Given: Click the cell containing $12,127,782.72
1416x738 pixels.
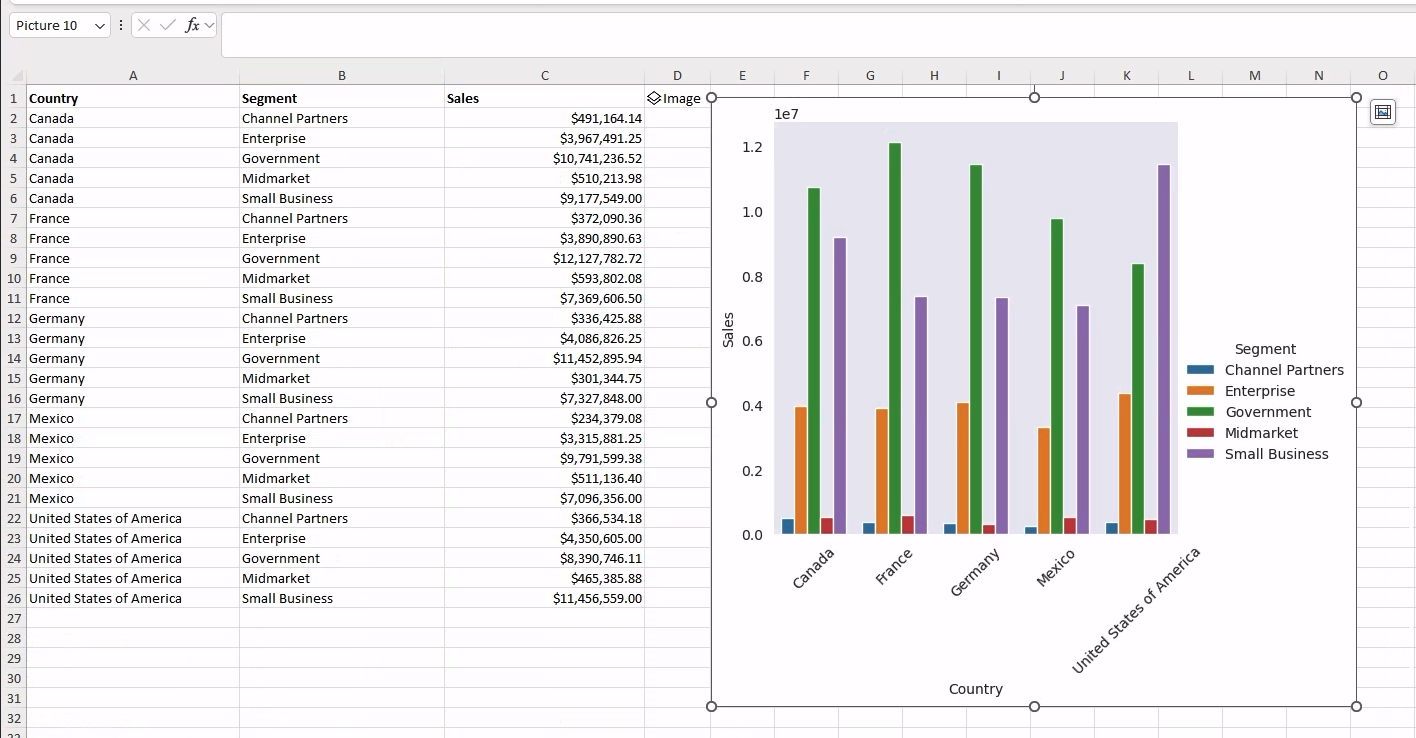Looking at the screenshot, I should 544,258.
